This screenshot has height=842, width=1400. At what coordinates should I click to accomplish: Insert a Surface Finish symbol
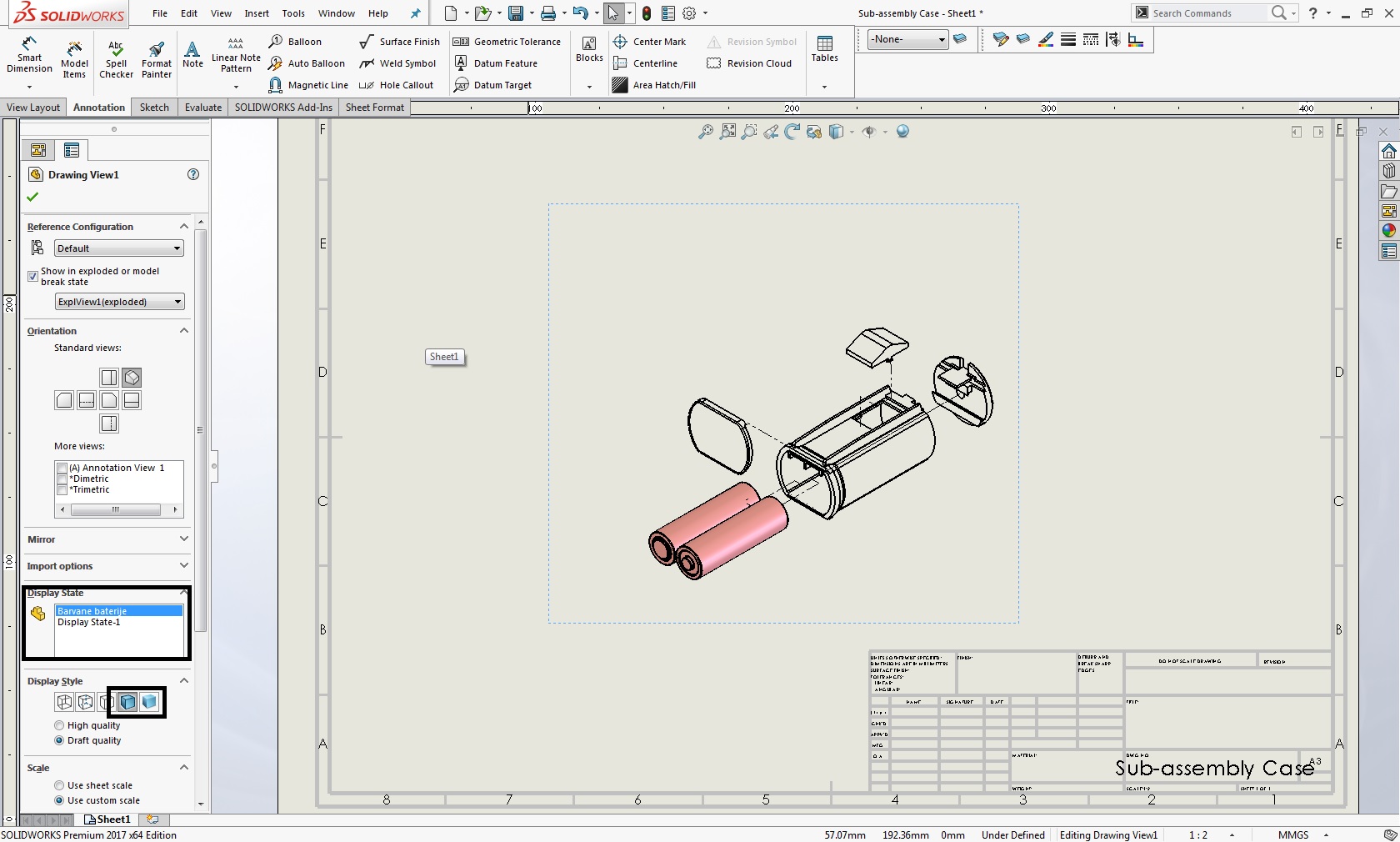click(x=400, y=42)
